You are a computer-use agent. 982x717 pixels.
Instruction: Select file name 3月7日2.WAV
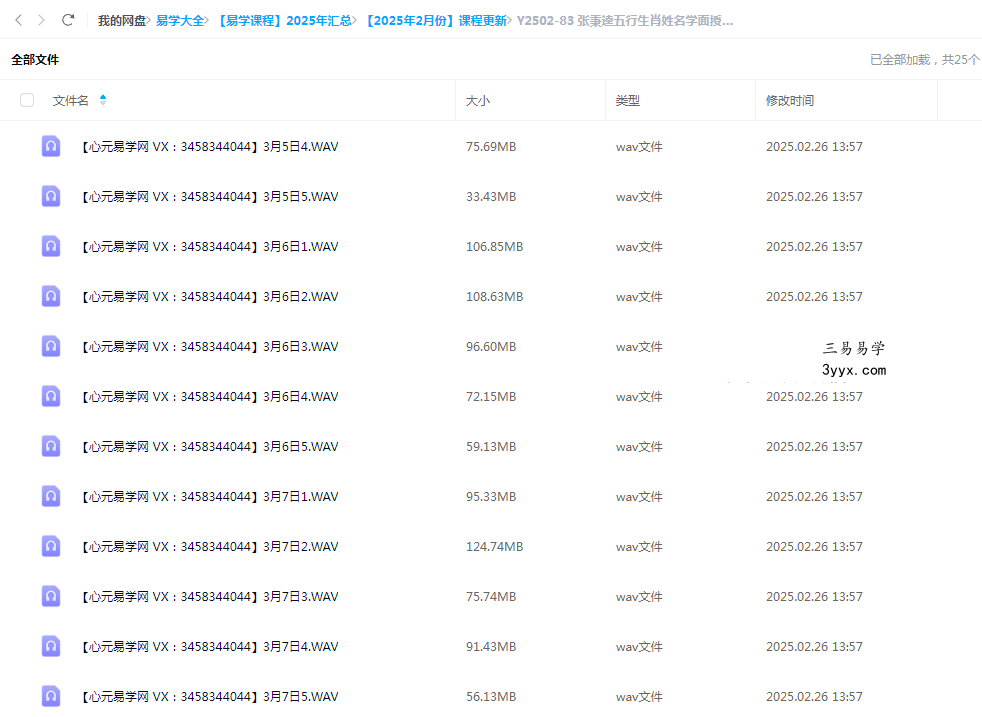tap(209, 547)
